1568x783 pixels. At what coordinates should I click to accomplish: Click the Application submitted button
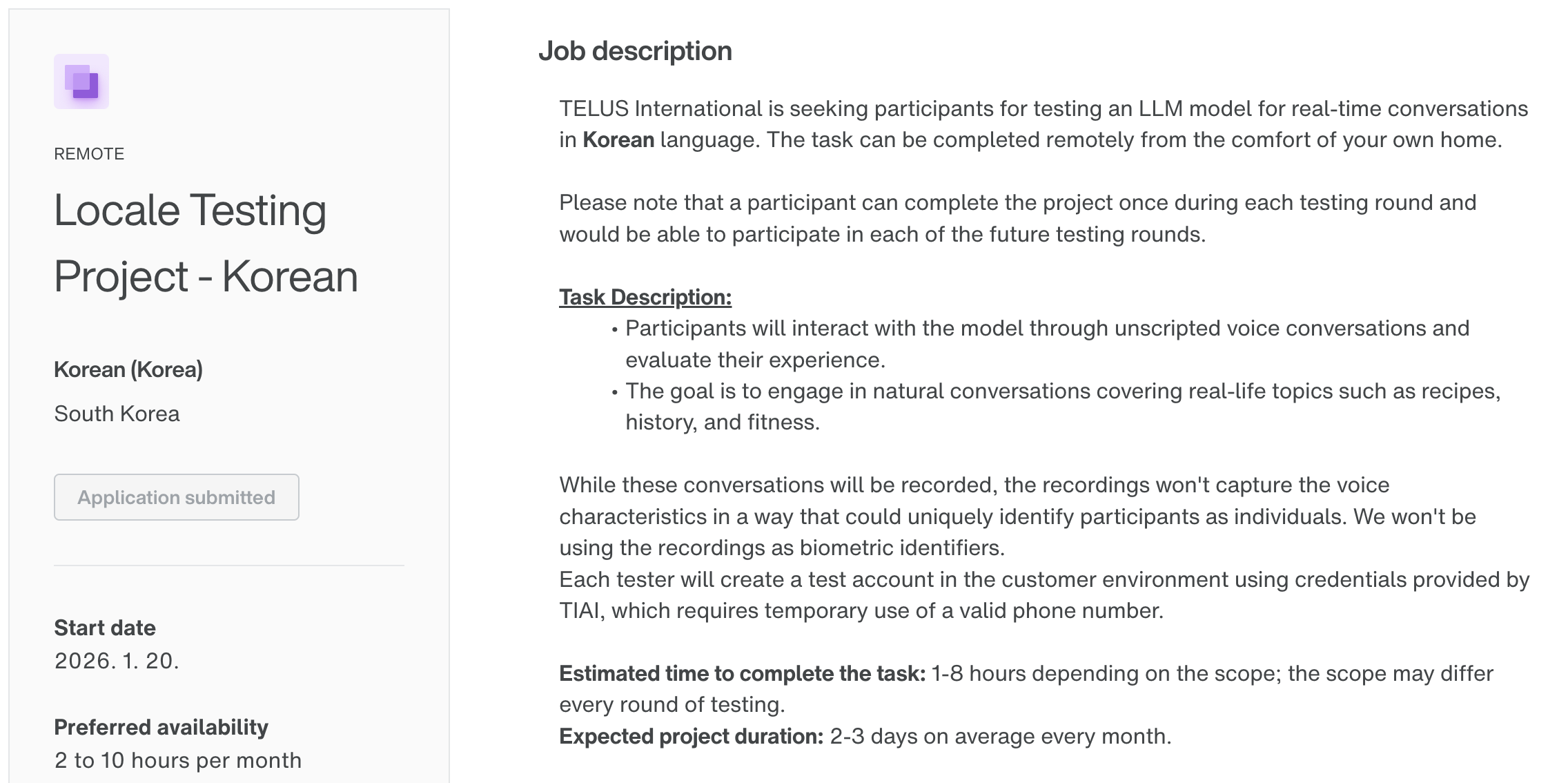177,497
